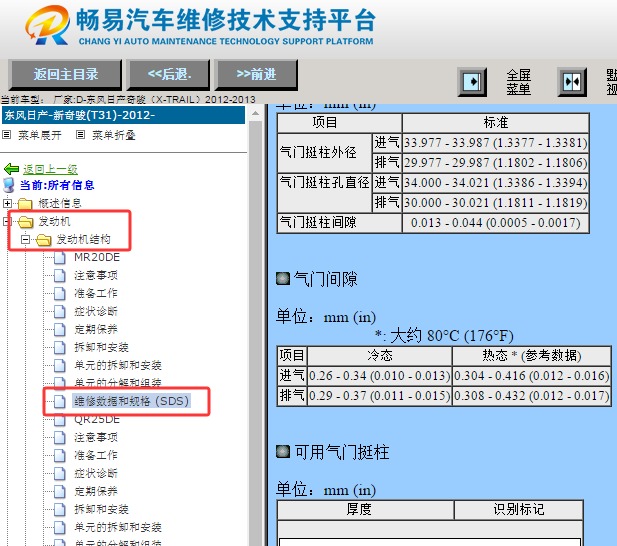Click the bullet icon beside 气门间隙
617x546 pixels.
tap(283, 279)
